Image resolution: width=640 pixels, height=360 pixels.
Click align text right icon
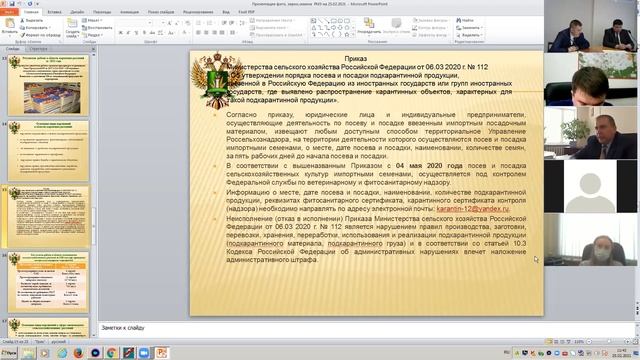pos(214,33)
